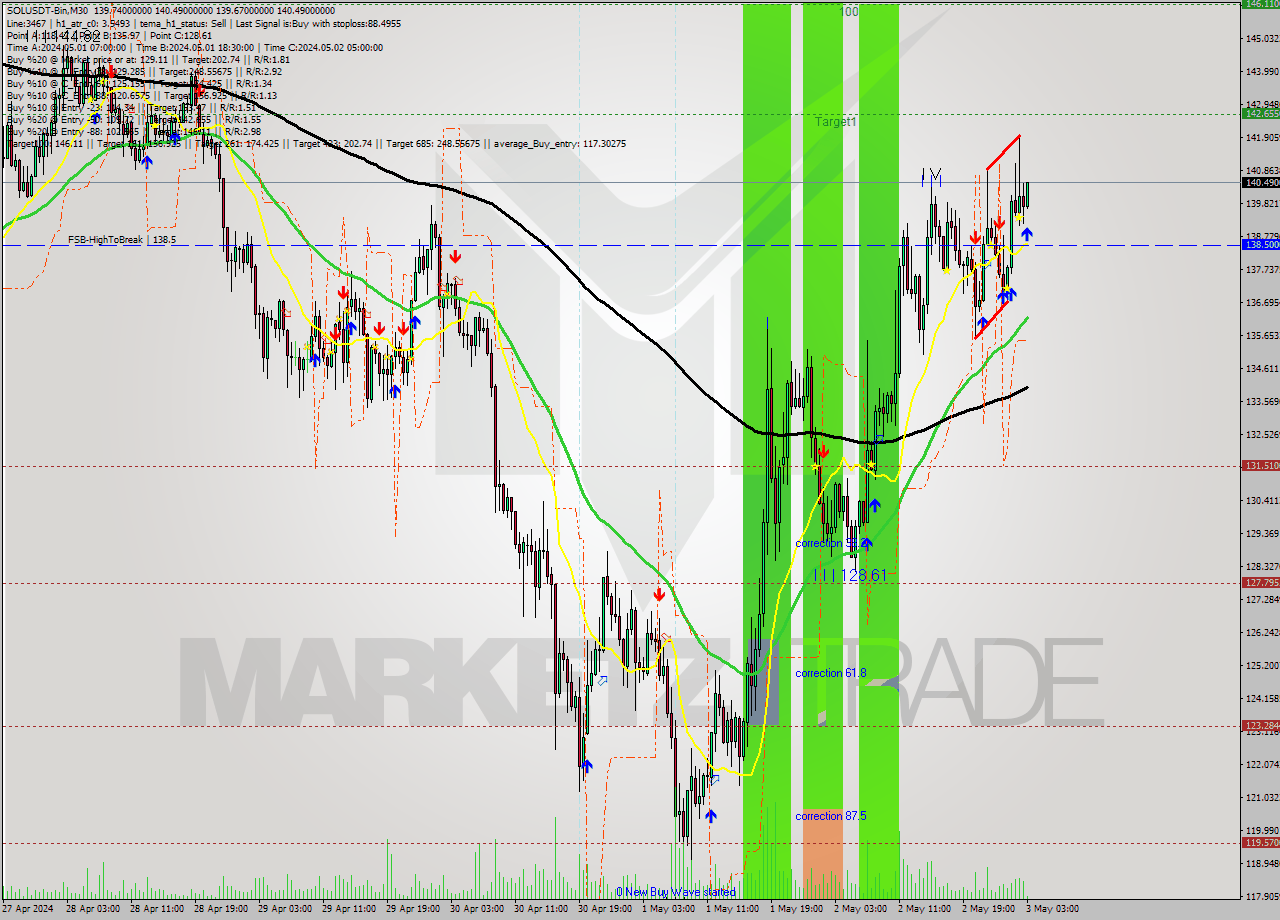Viewport: 1280px width, 920px height.
Task: Click the 143.990 price axis label
Action: click(x=1261, y=71)
